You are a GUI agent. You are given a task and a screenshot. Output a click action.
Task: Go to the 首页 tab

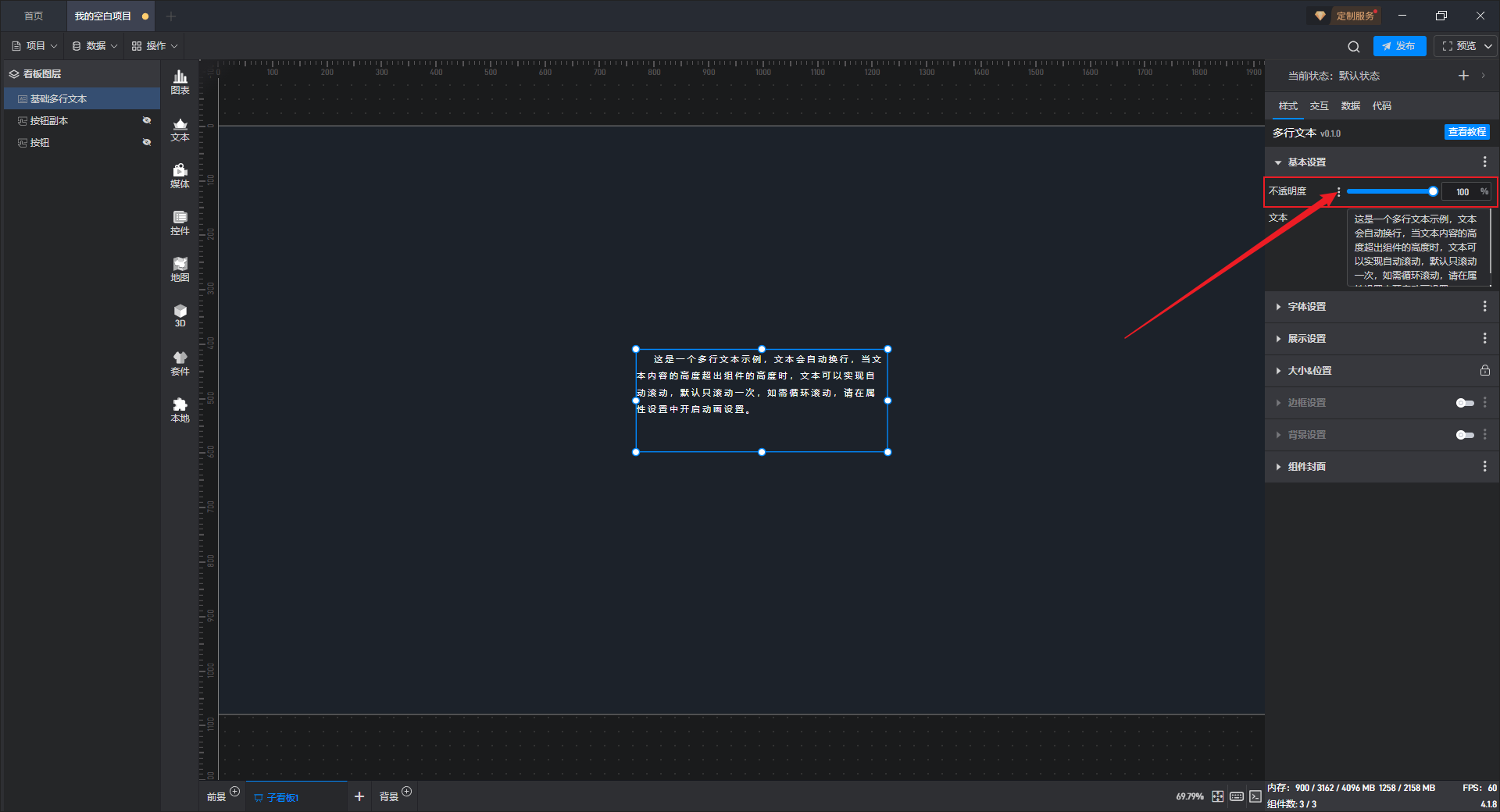(x=34, y=16)
